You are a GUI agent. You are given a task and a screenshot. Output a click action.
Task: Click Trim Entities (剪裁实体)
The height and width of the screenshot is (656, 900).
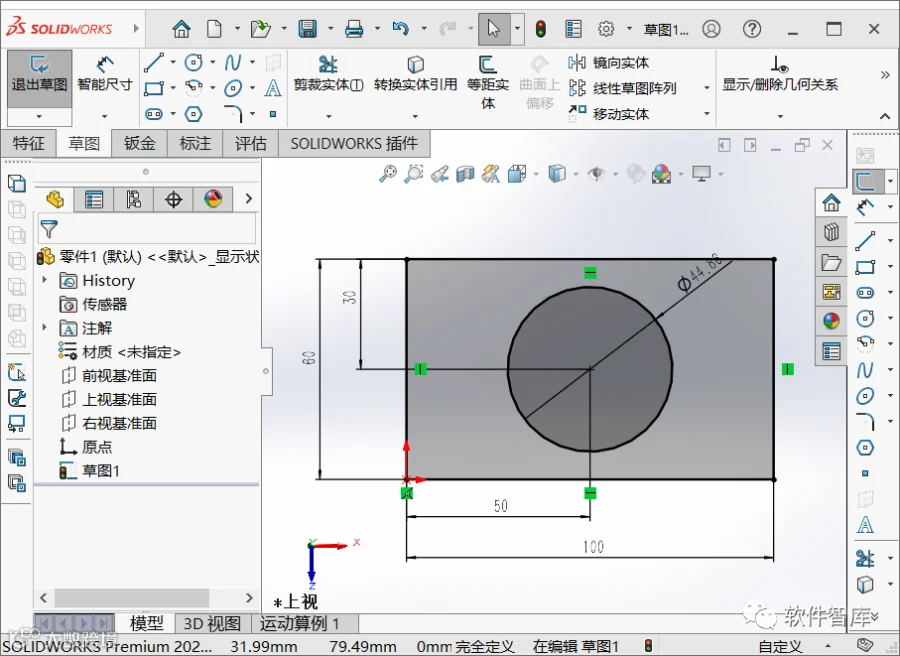(x=328, y=75)
